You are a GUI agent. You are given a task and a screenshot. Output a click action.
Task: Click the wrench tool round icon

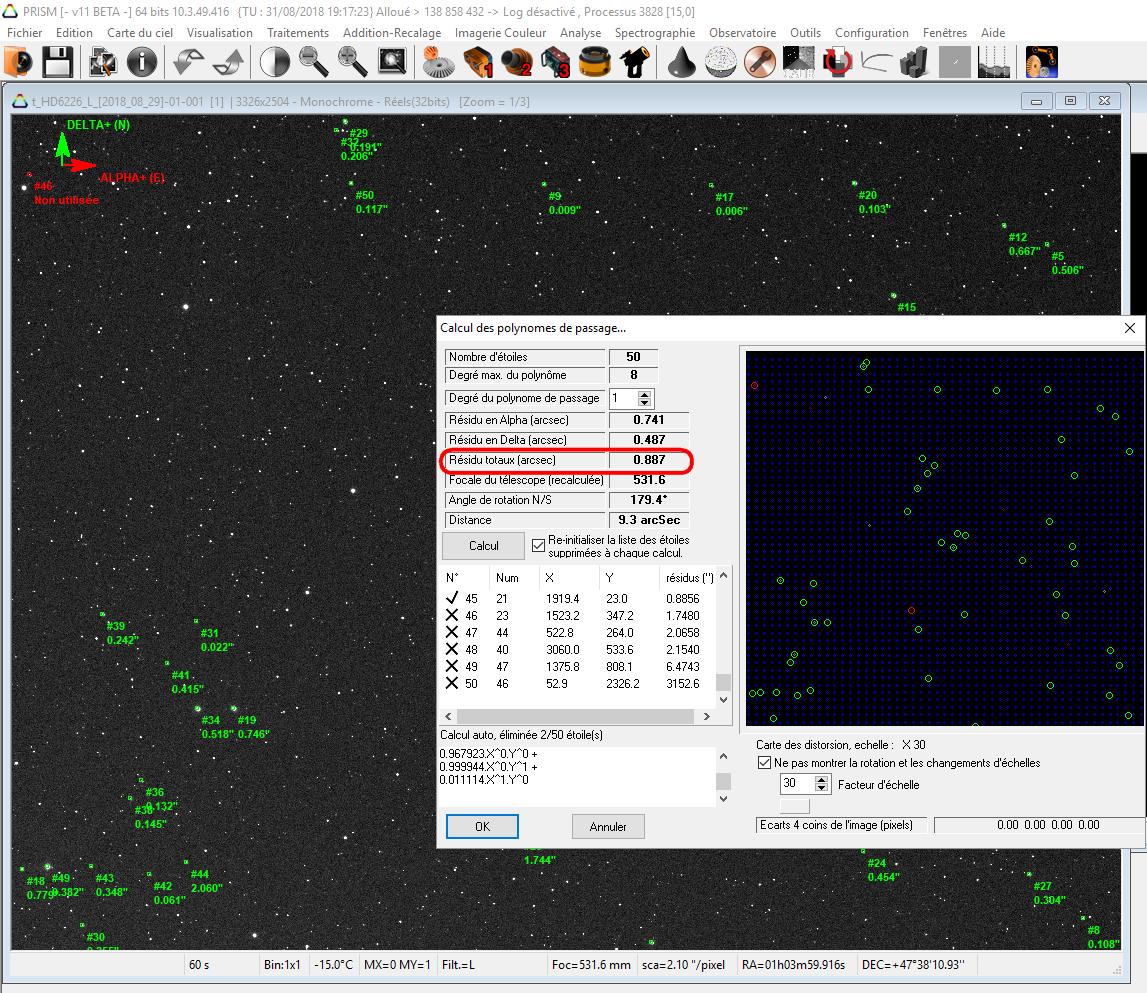(761, 63)
